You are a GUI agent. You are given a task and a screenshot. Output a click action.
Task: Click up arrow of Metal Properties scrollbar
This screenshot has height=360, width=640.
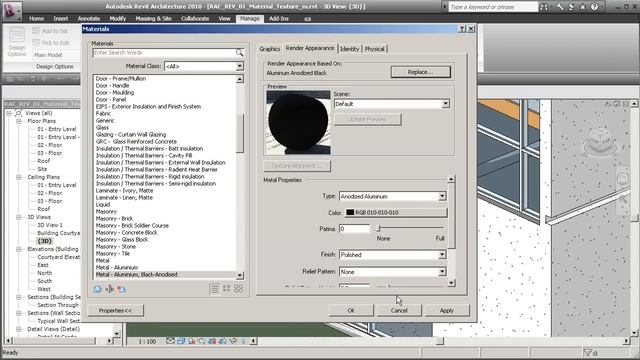pos(451,179)
